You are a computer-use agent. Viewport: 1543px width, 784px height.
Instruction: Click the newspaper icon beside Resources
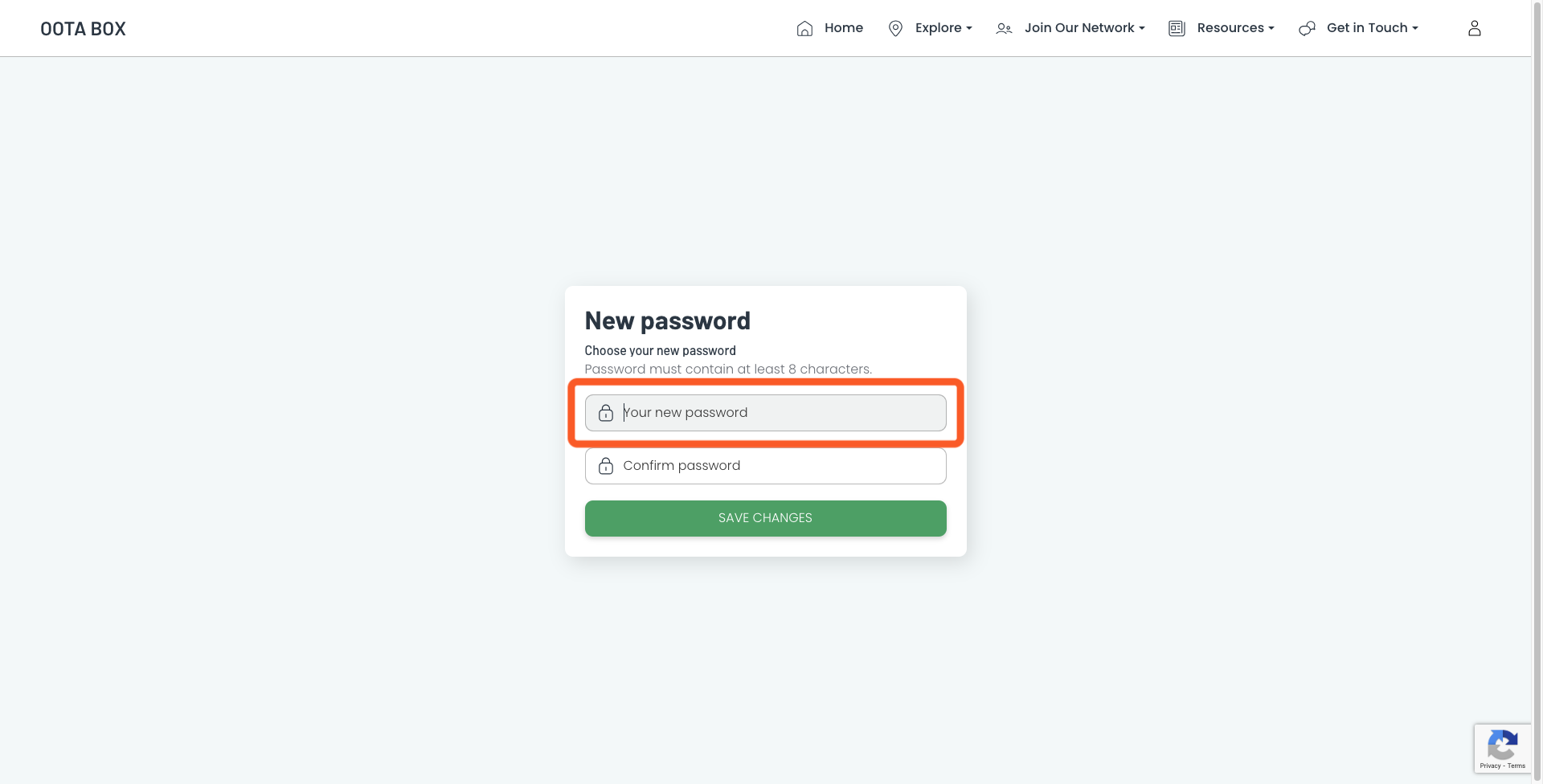coord(1177,29)
